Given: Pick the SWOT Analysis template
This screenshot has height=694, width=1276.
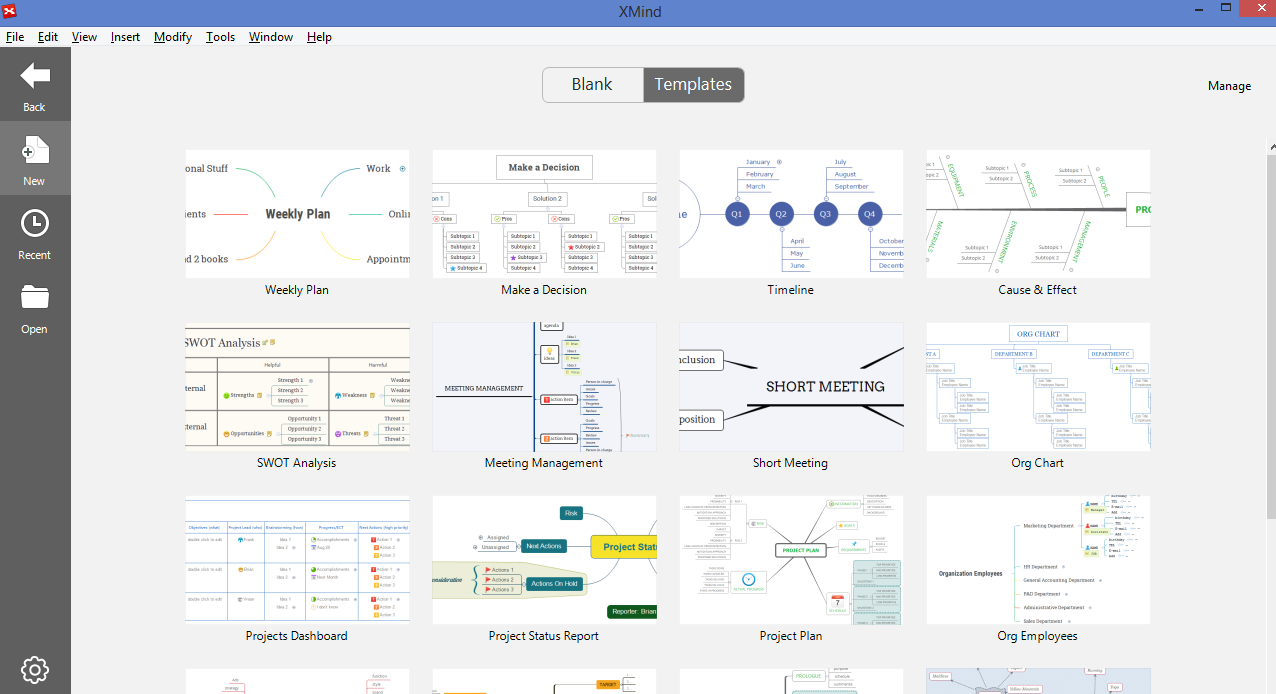Looking at the screenshot, I should 297,387.
